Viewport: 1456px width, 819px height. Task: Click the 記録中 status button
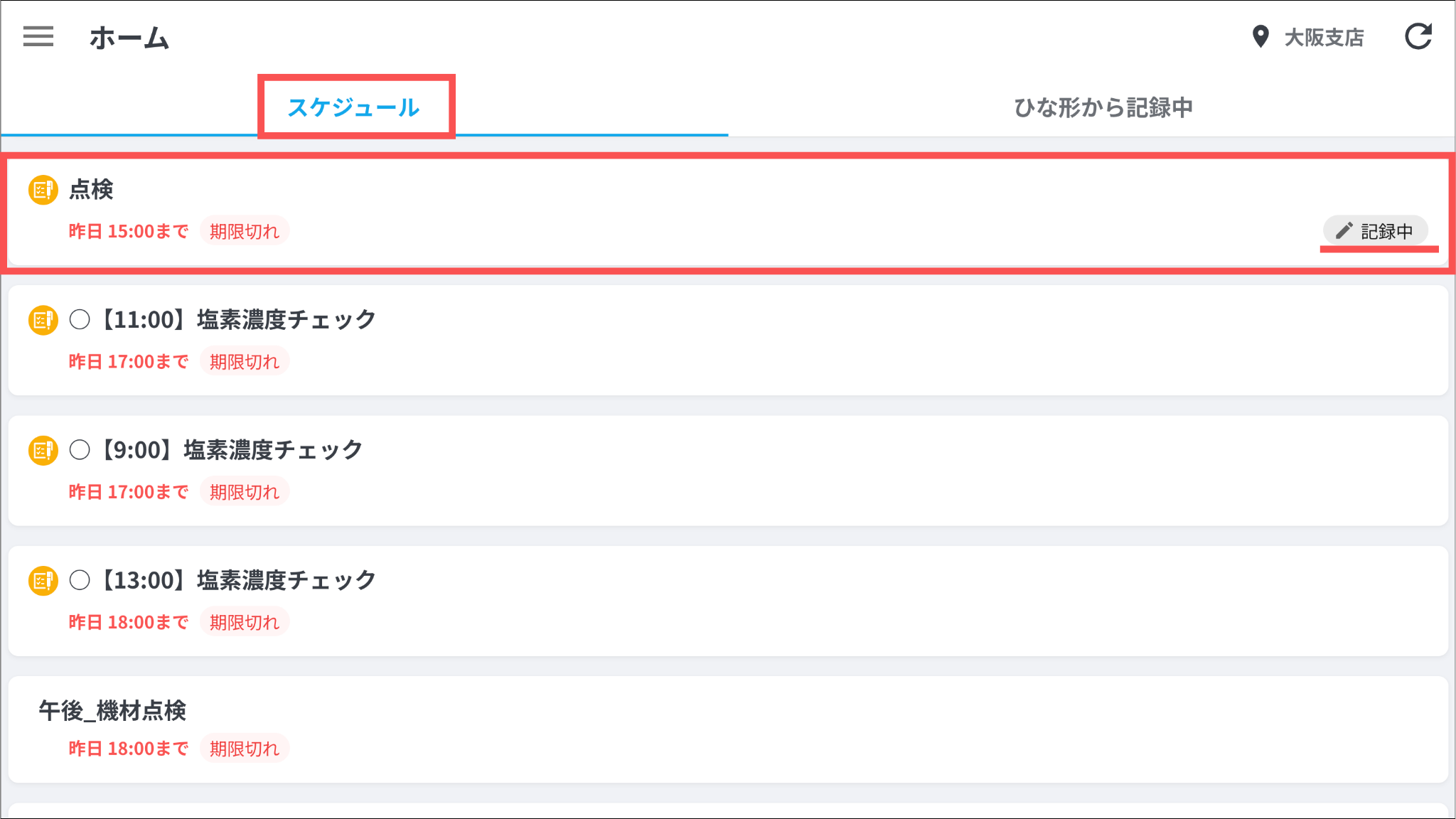coord(1376,231)
